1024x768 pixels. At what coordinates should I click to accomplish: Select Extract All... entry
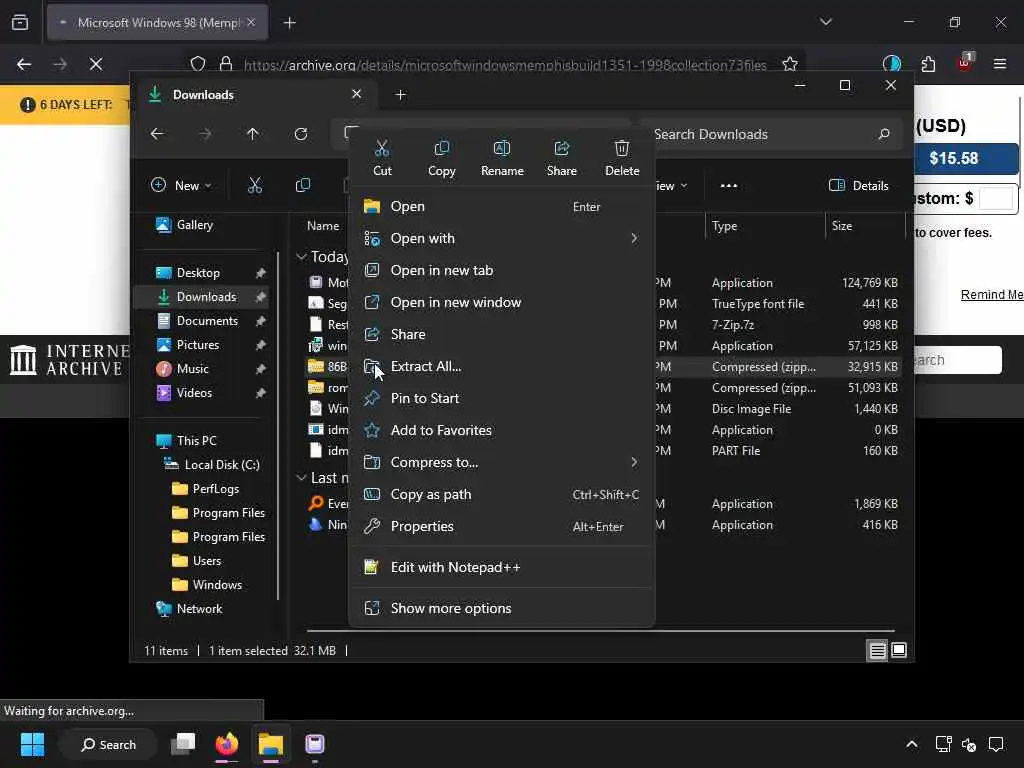[502, 366]
